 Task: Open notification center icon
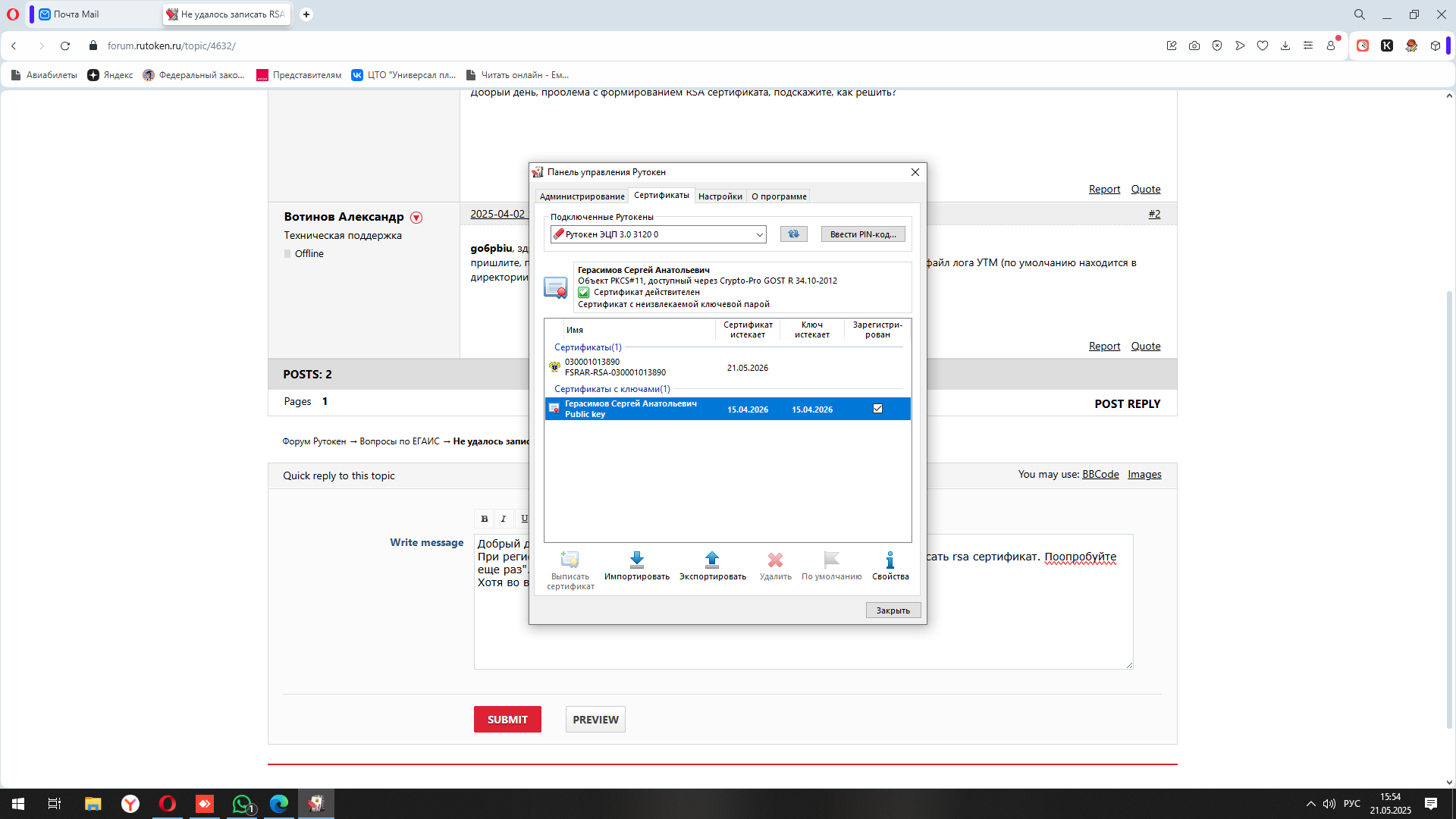[x=1431, y=804]
